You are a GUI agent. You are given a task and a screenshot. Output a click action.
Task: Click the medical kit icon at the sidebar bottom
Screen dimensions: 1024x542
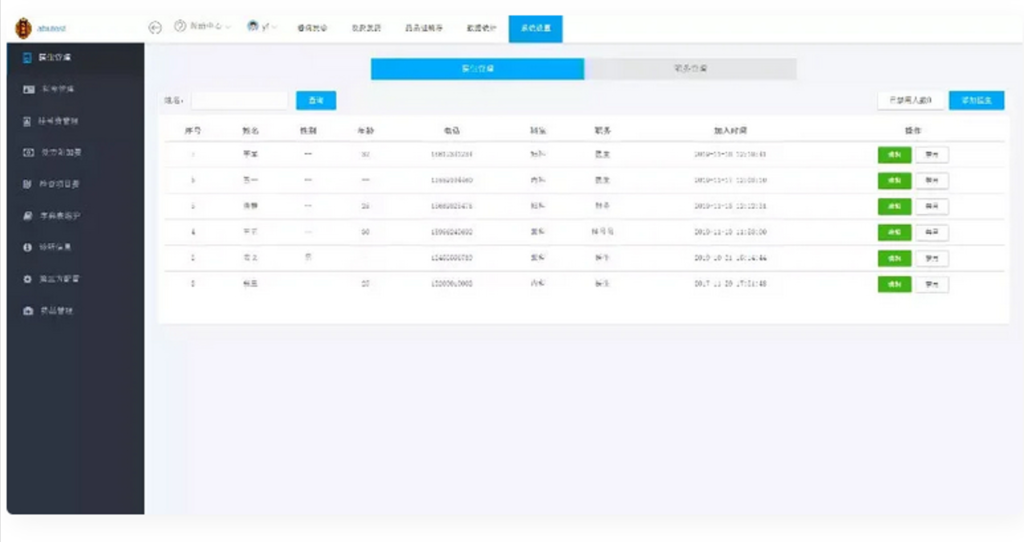click(27, 311)
